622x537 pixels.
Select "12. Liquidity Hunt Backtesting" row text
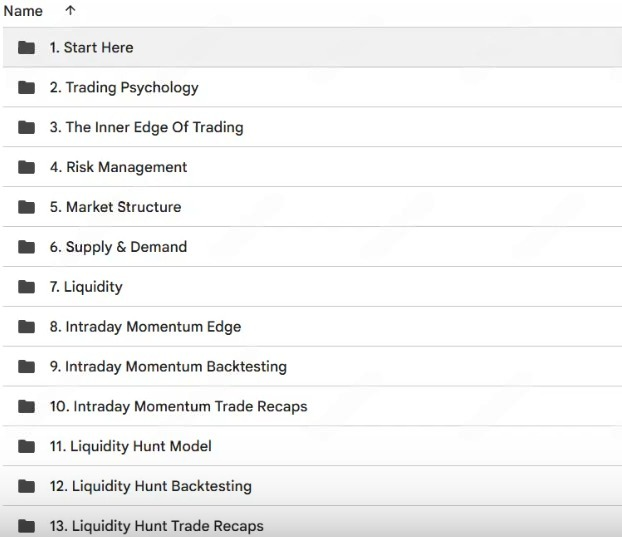pyautogui.click(x=150, y=486)
